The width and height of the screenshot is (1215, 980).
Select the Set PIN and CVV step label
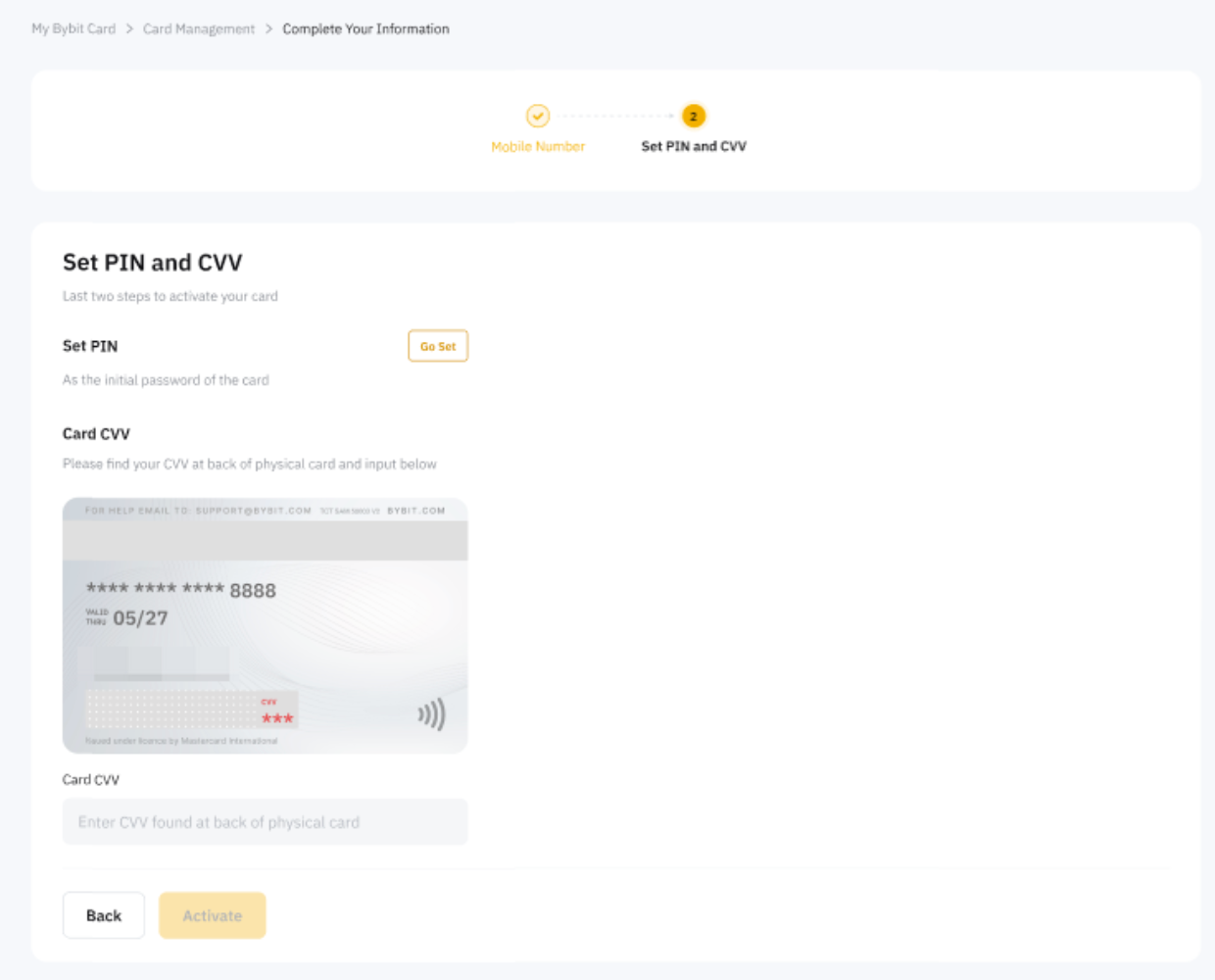coord(694,146)
